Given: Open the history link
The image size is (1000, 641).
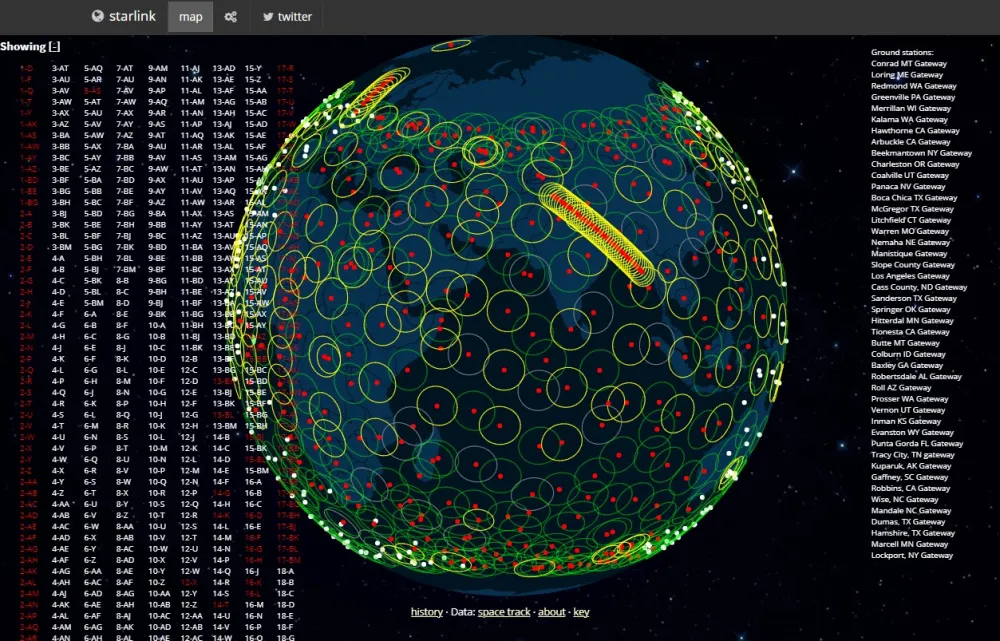Looking at the screenshot, I should [x=426, y=612].
